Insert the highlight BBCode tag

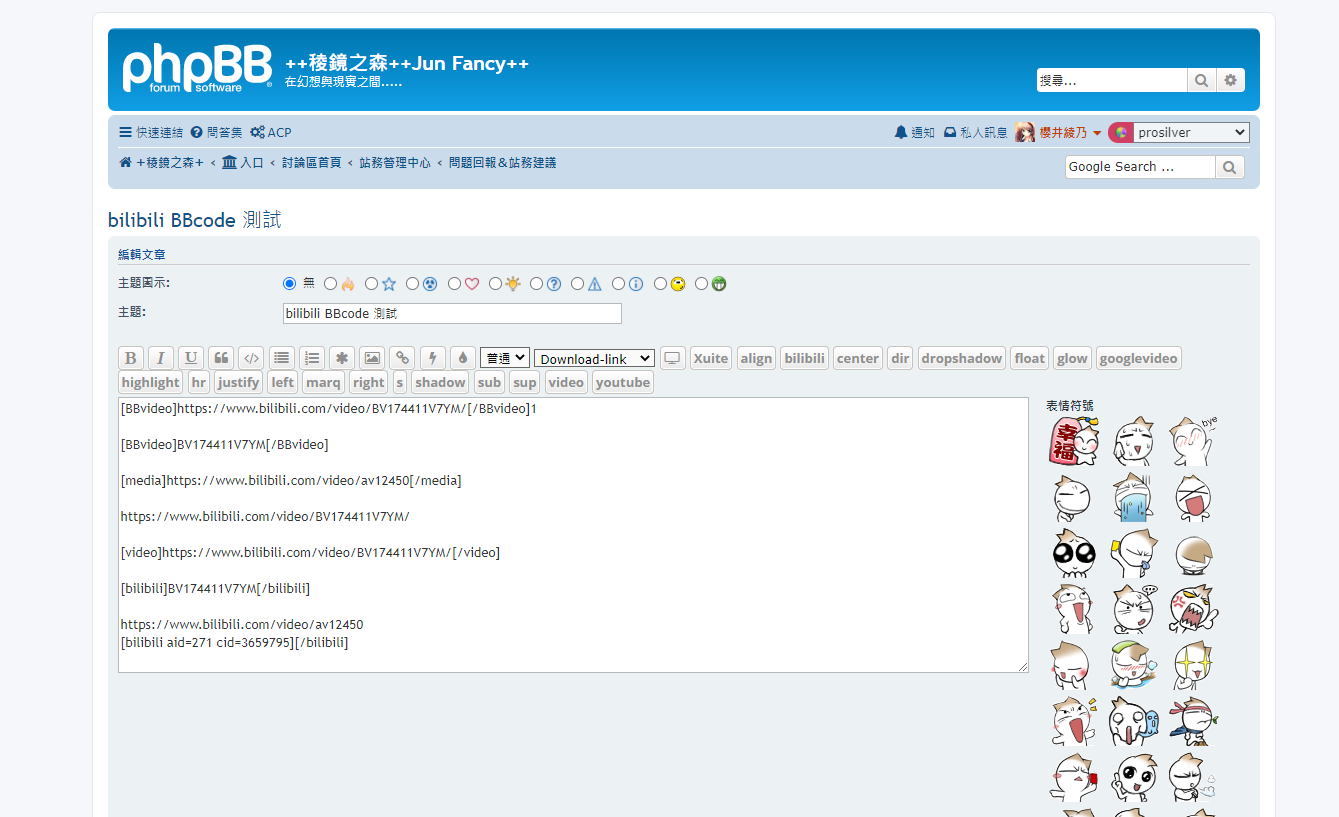coord(151,382)
